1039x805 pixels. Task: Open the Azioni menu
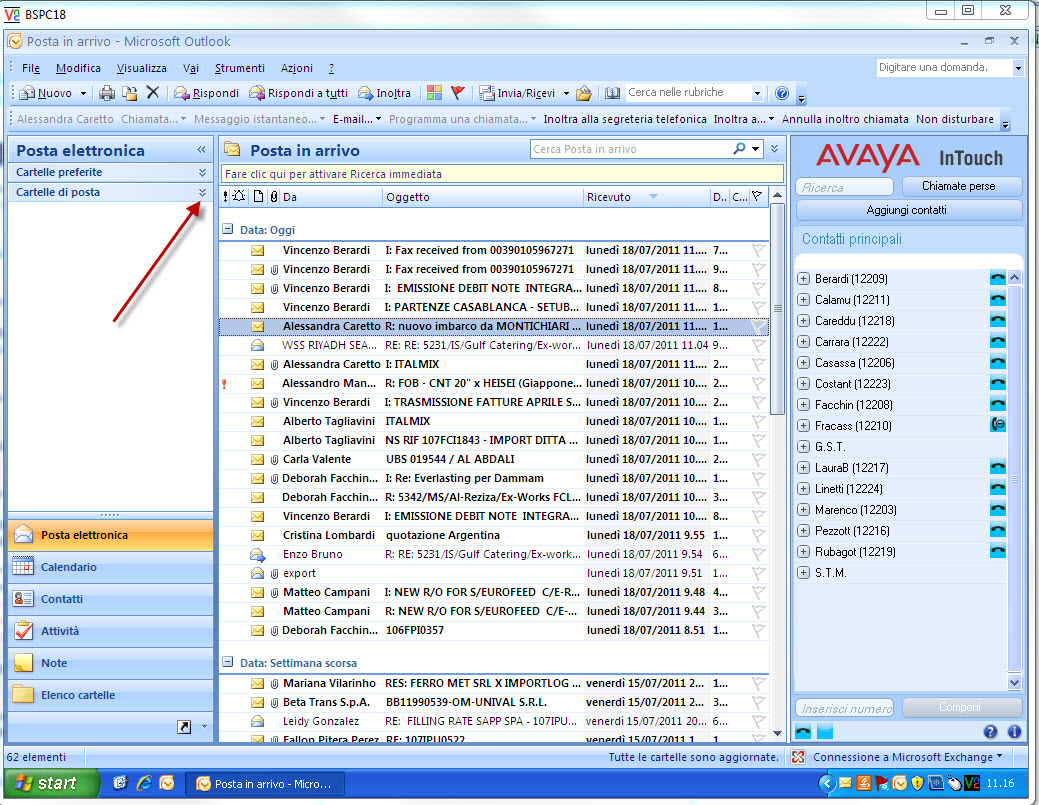click(296, 68)
